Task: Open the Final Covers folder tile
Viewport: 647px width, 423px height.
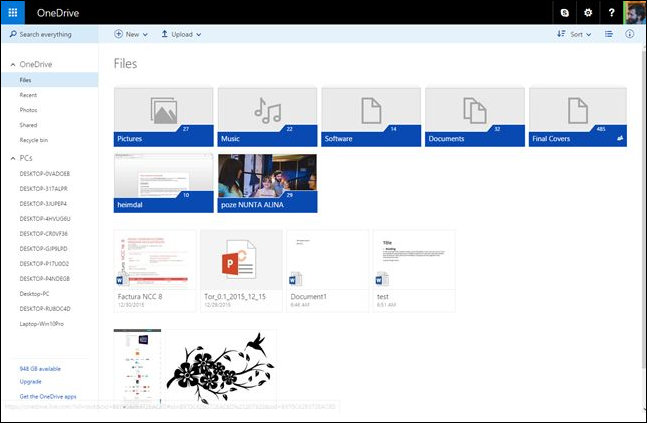Action: [x=578, y=117]
